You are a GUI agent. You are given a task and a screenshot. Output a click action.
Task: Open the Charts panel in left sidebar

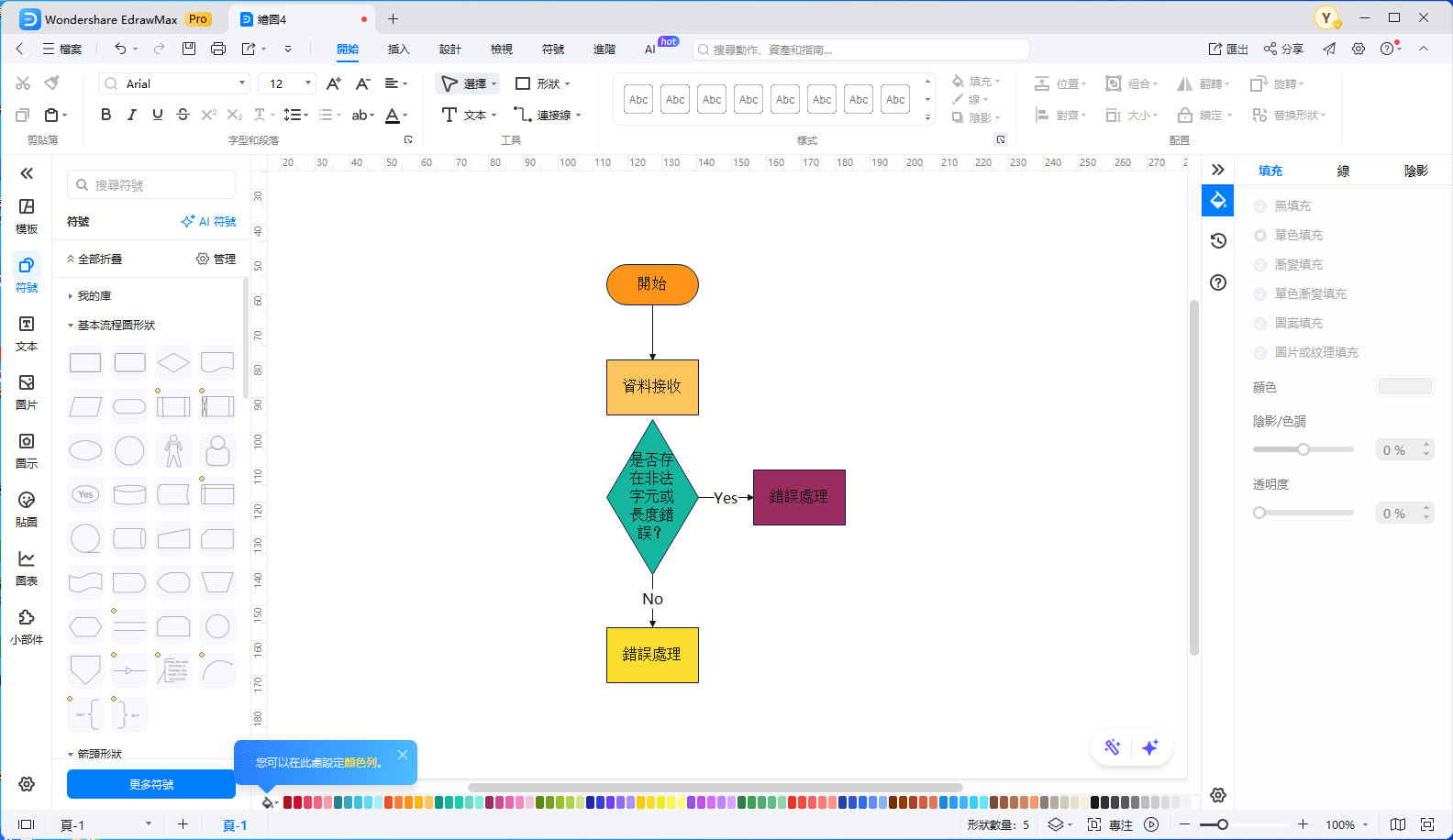(x=27, y=568)
